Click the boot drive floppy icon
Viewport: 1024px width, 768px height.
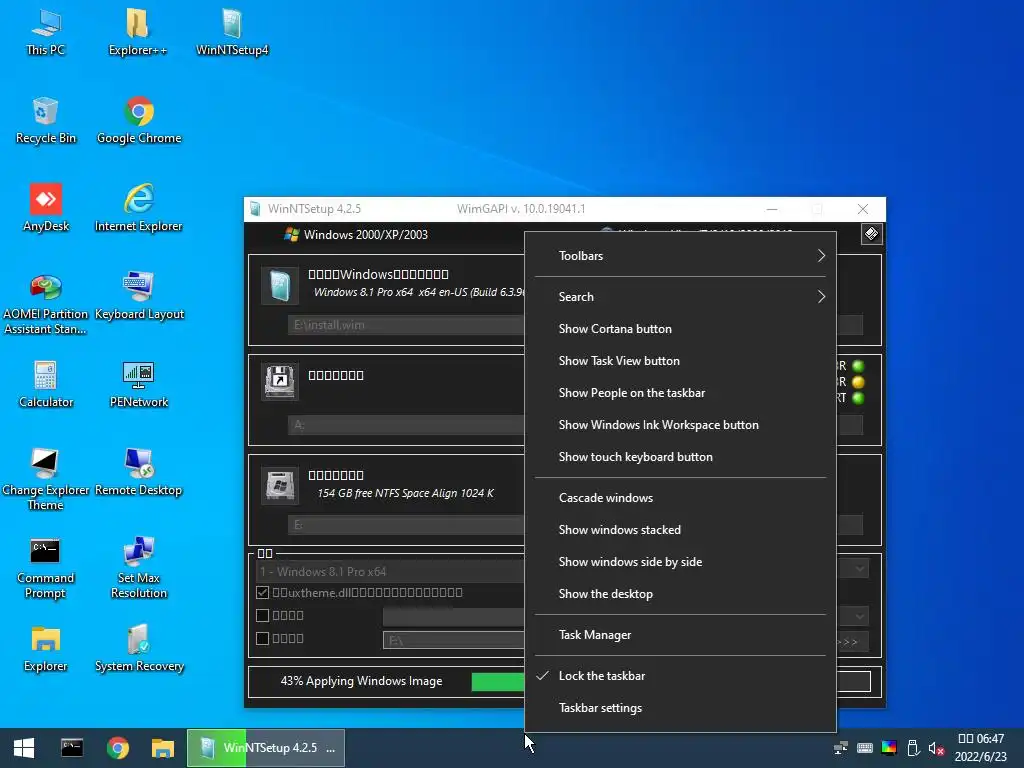tap(280, 381)
